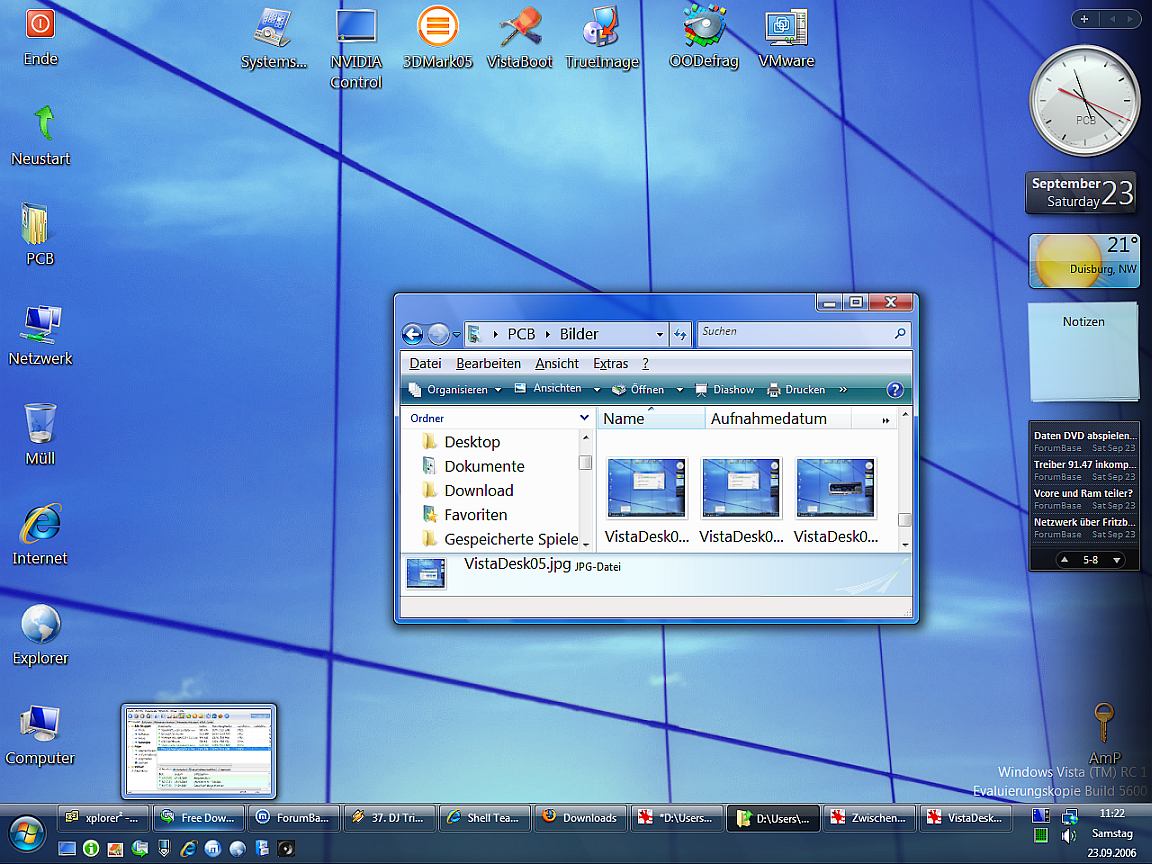Switch to ForumBa... taskbar button

click(295, 818)
